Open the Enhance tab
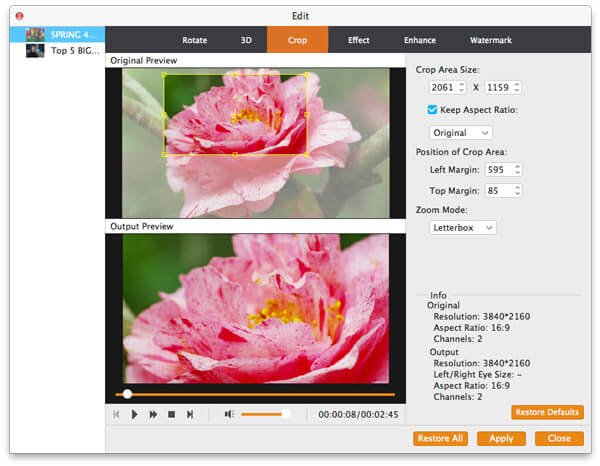The image size is (600, 466). pos(420,40)
